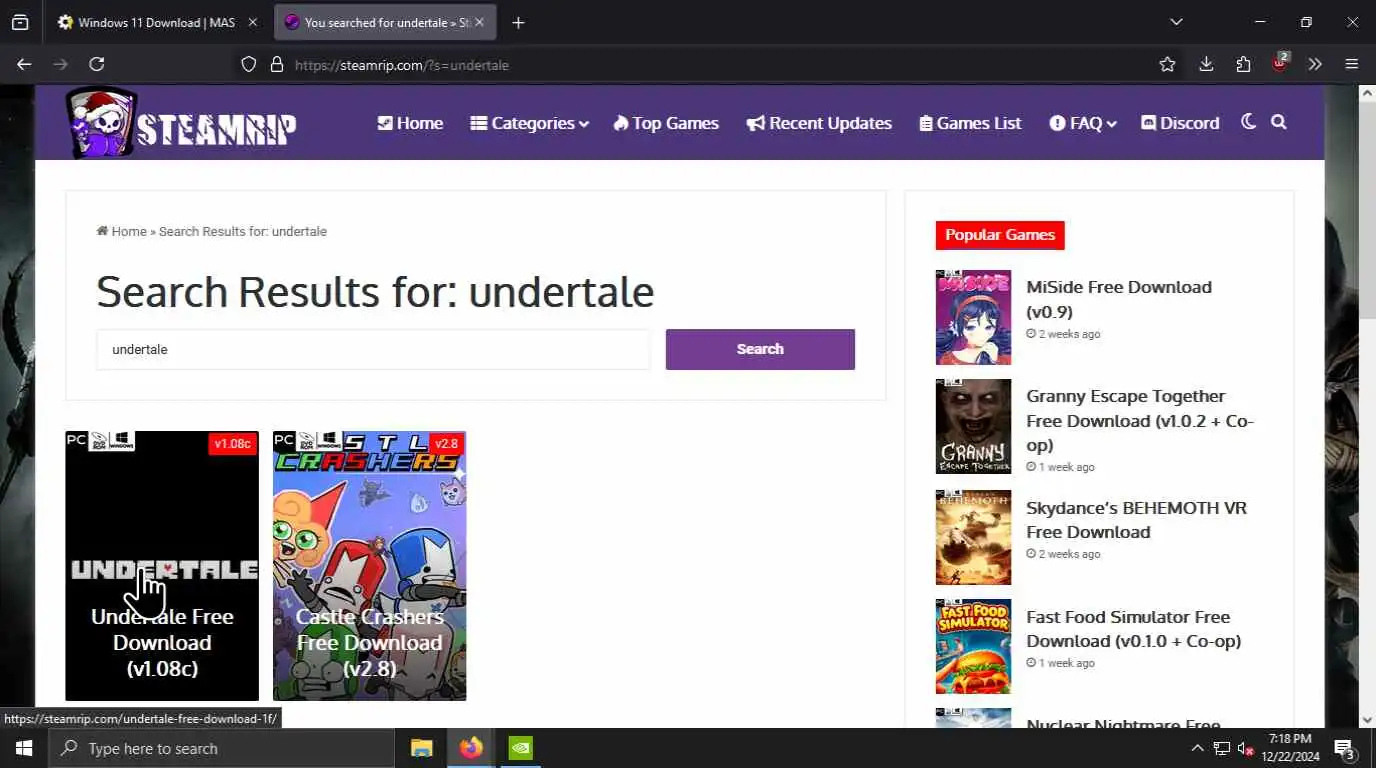Open Top Games in the navbar
Image resolution: width=1376 pixels, height=768 pixels.
(666, 123)
